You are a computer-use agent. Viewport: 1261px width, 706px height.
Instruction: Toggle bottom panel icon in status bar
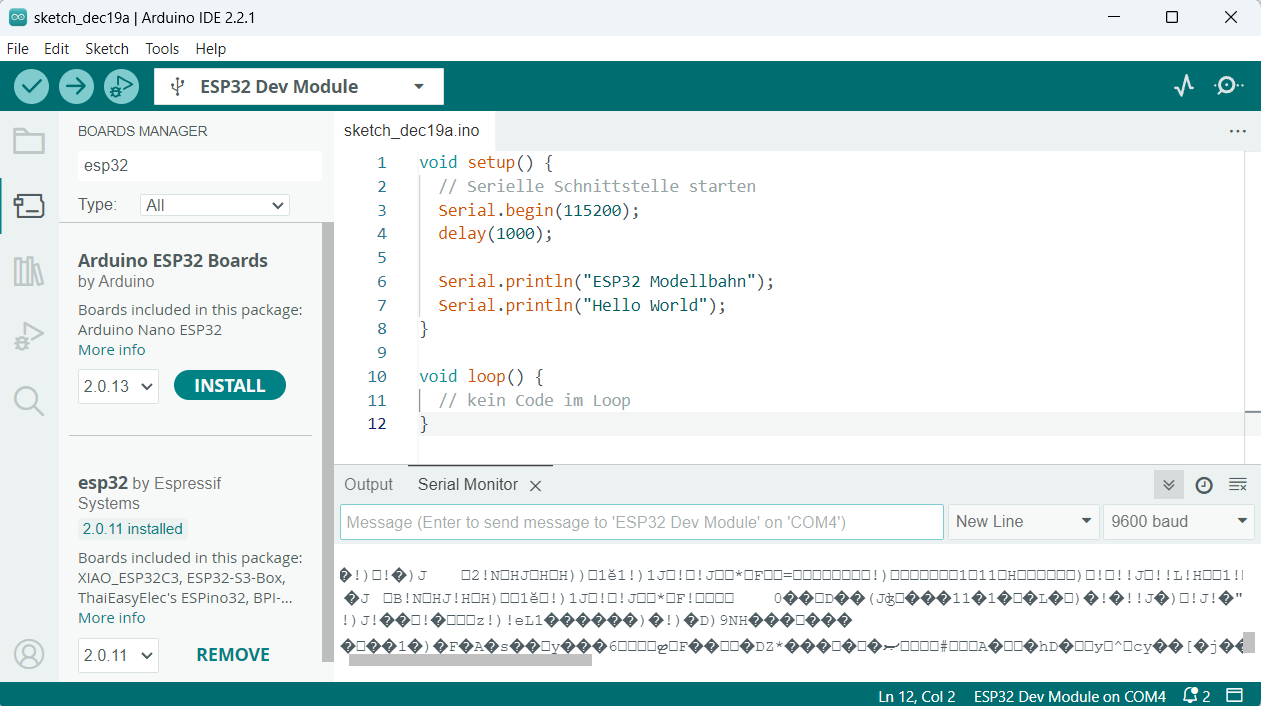1235,695
